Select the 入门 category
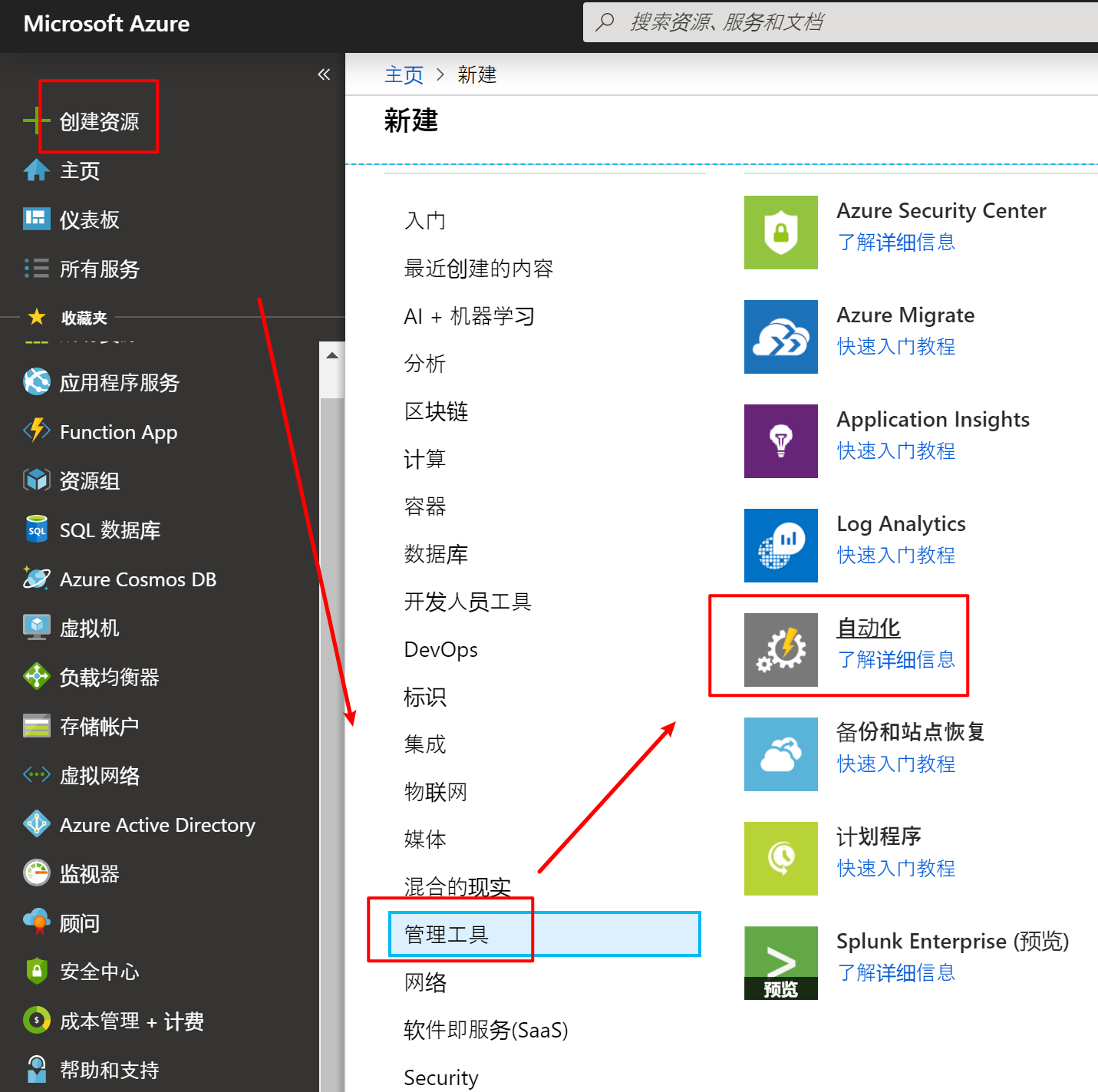This screenshot has height=1092, width=1098. tap(425, 221)
